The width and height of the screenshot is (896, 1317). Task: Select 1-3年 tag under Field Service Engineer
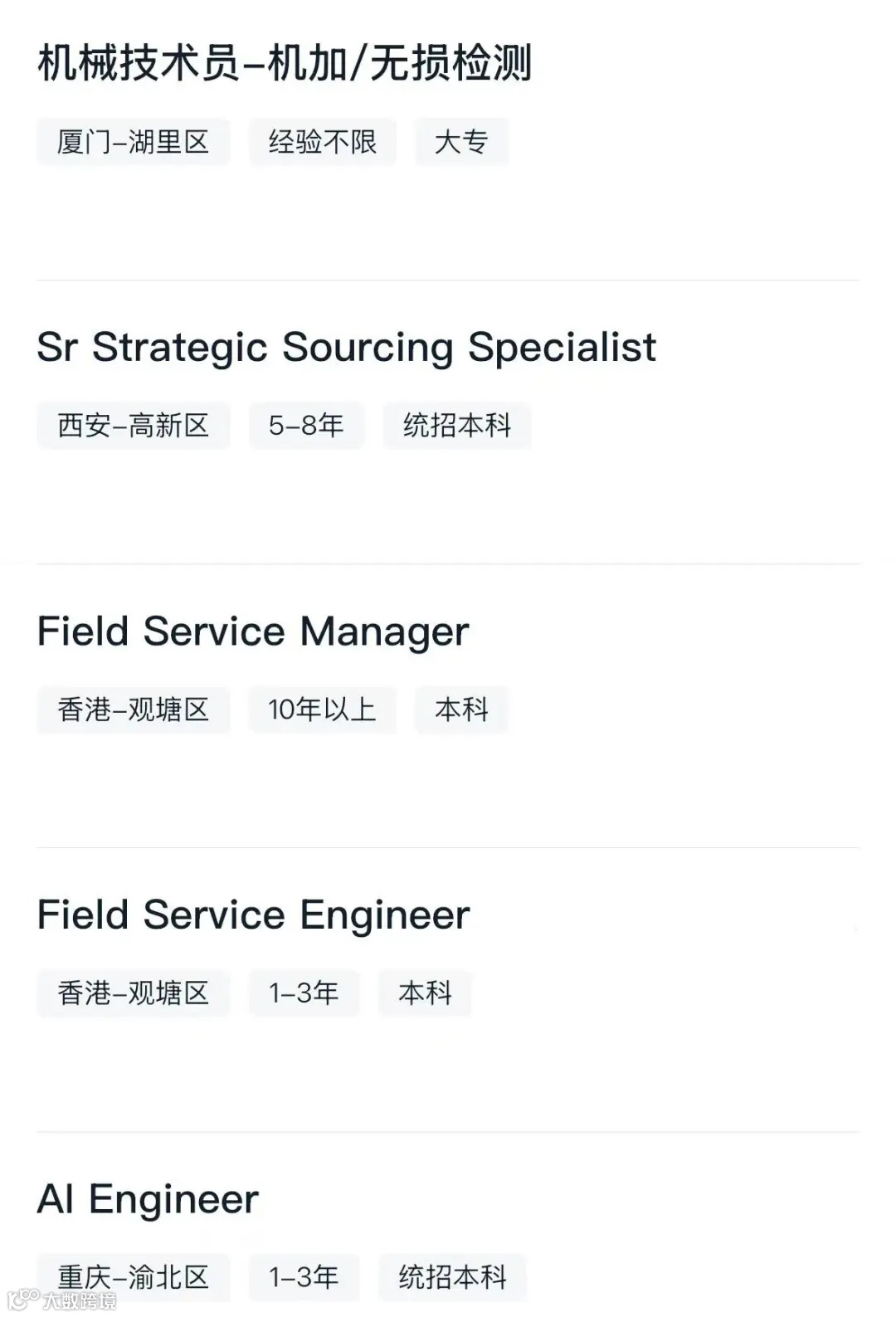304,993
